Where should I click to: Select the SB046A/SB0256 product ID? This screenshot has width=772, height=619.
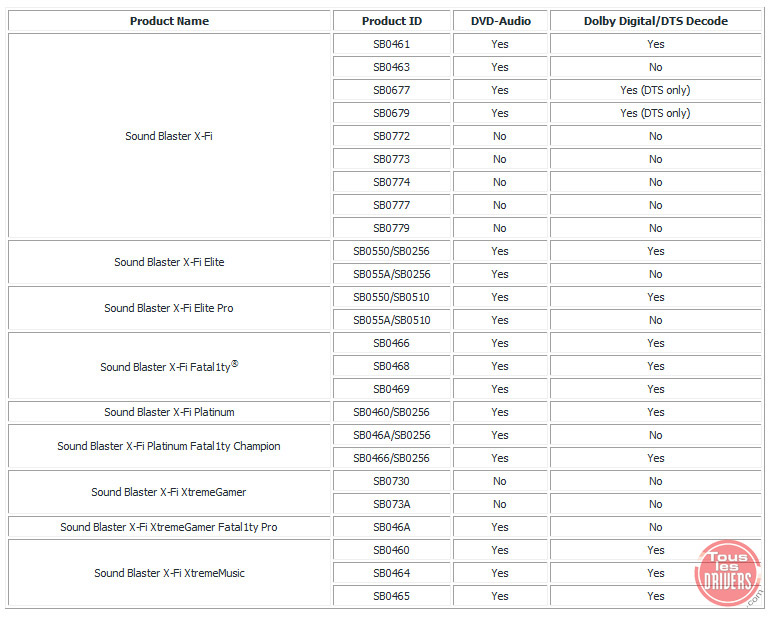(391, 435)
